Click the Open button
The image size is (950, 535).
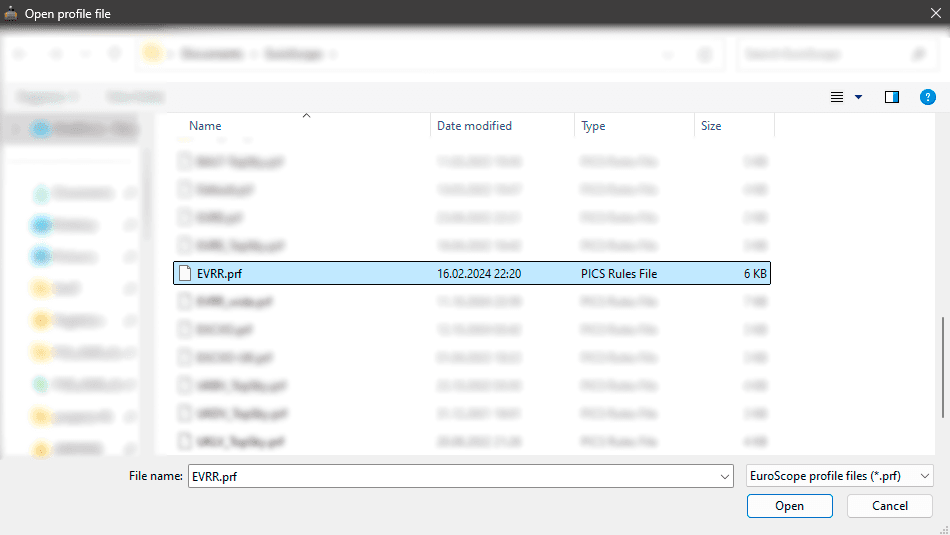point(789,506)
